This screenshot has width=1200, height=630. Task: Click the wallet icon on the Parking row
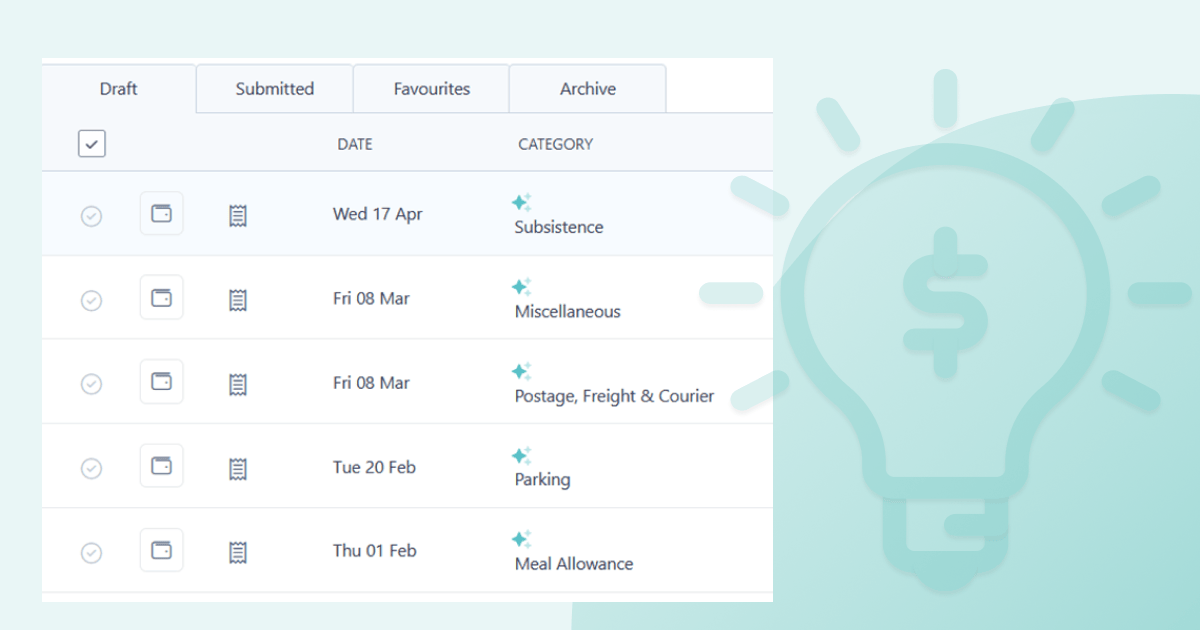pyautogui.click(x=161, y=466)
